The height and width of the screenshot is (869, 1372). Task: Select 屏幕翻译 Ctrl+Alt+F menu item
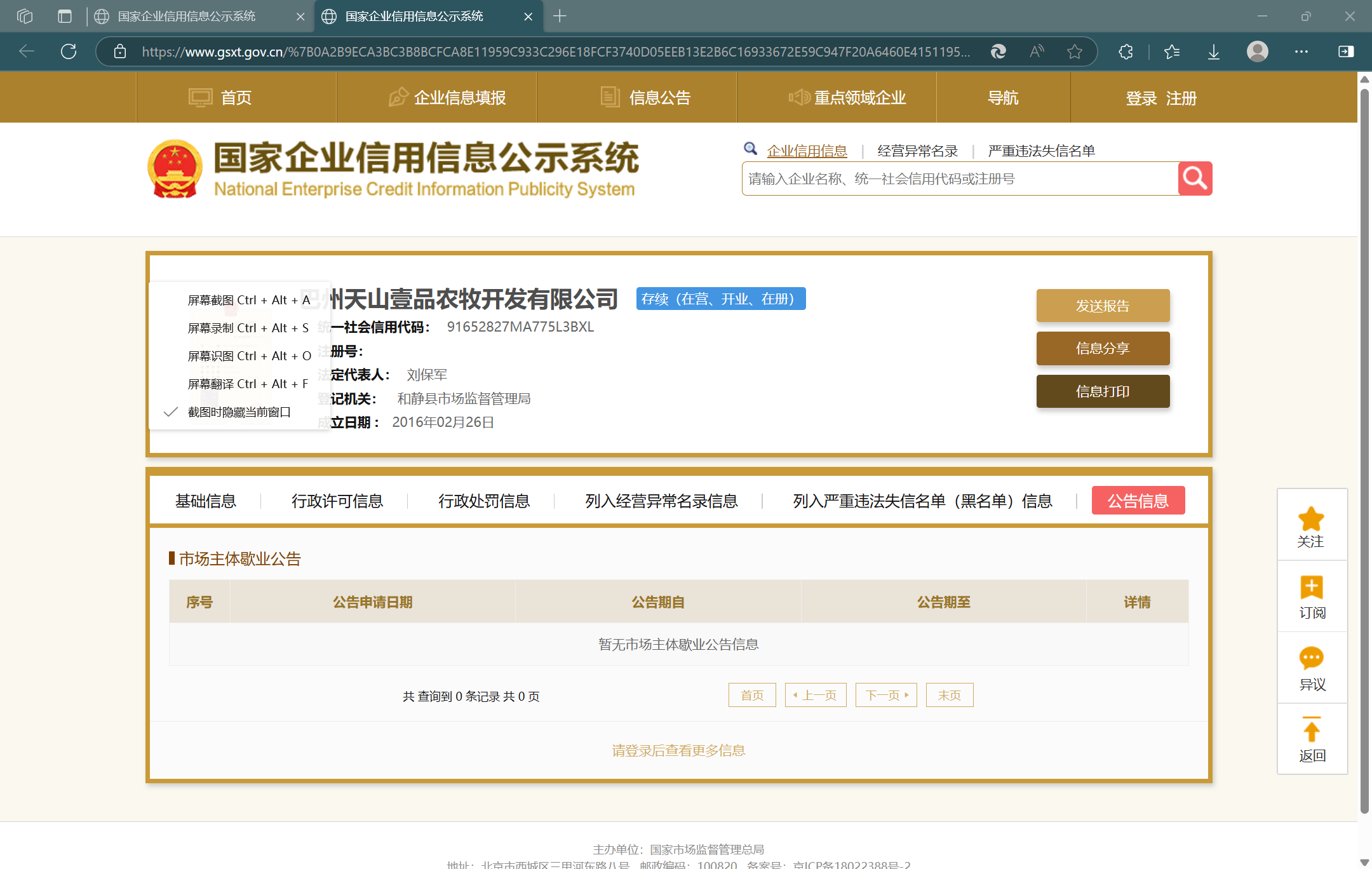point(239,384)
